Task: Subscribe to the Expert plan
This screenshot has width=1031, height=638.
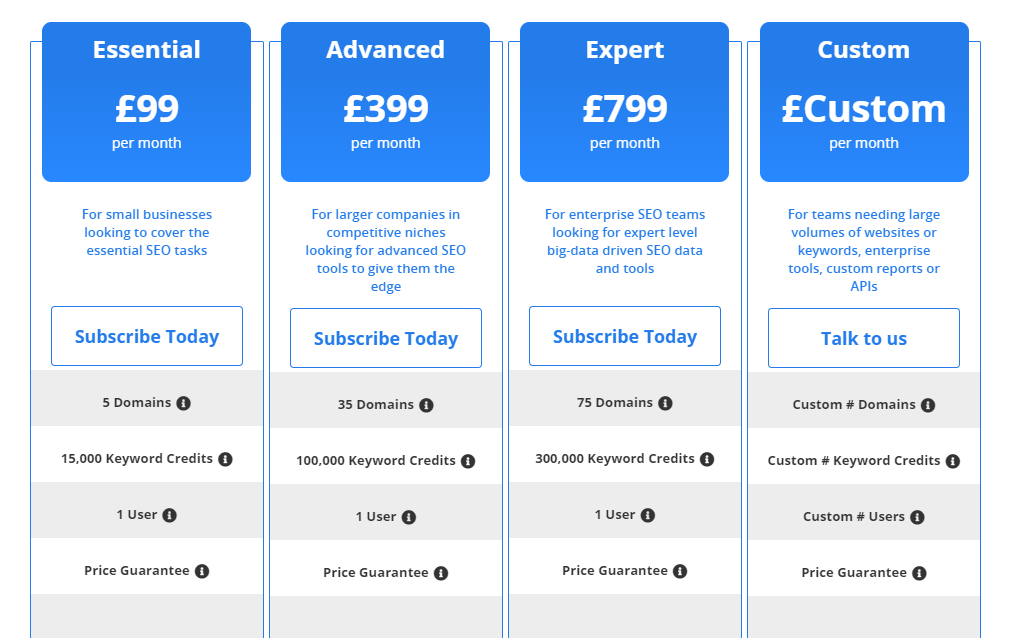Action: tap(624, 336)
